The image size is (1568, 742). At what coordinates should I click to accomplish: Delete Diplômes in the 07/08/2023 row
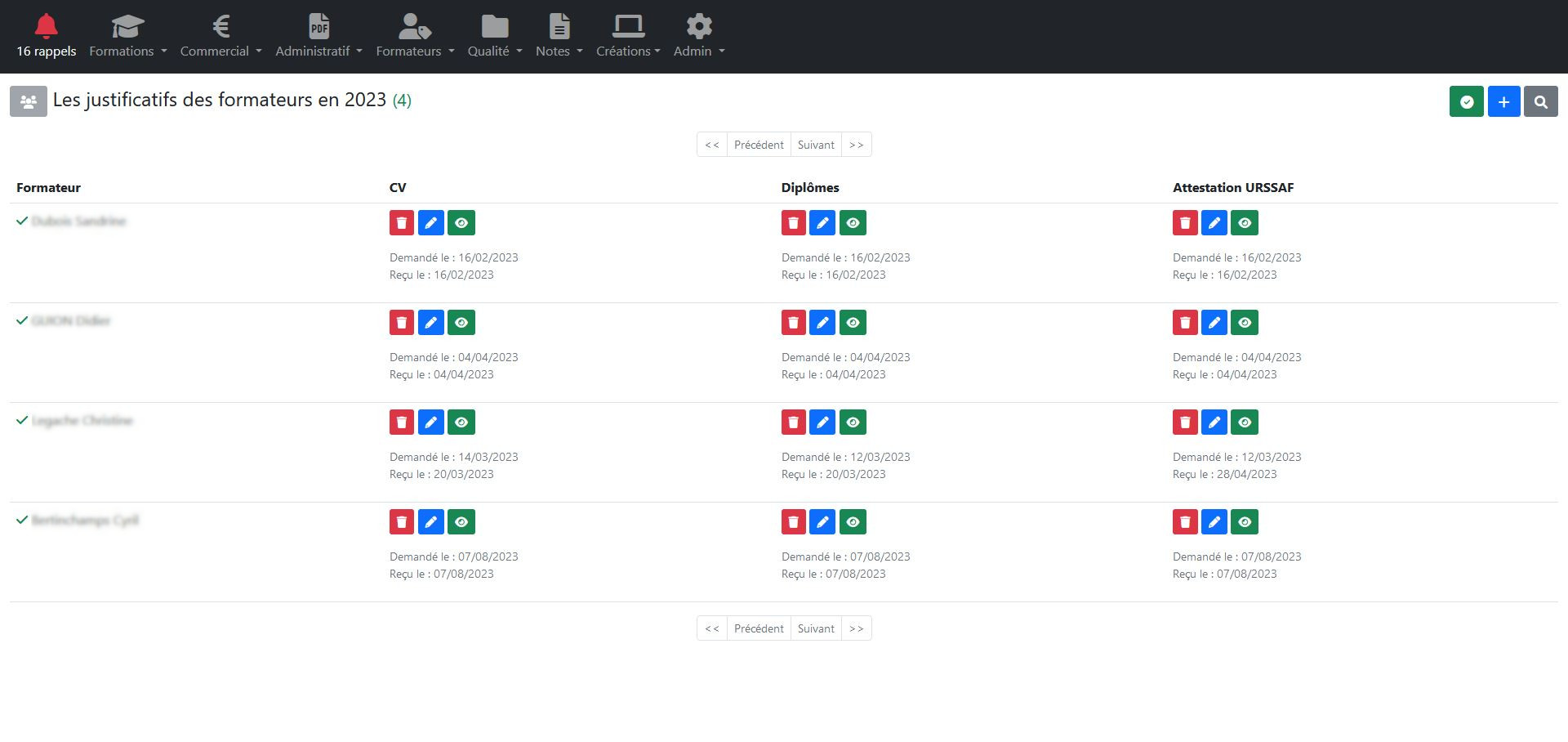click(x=794, y=522)
